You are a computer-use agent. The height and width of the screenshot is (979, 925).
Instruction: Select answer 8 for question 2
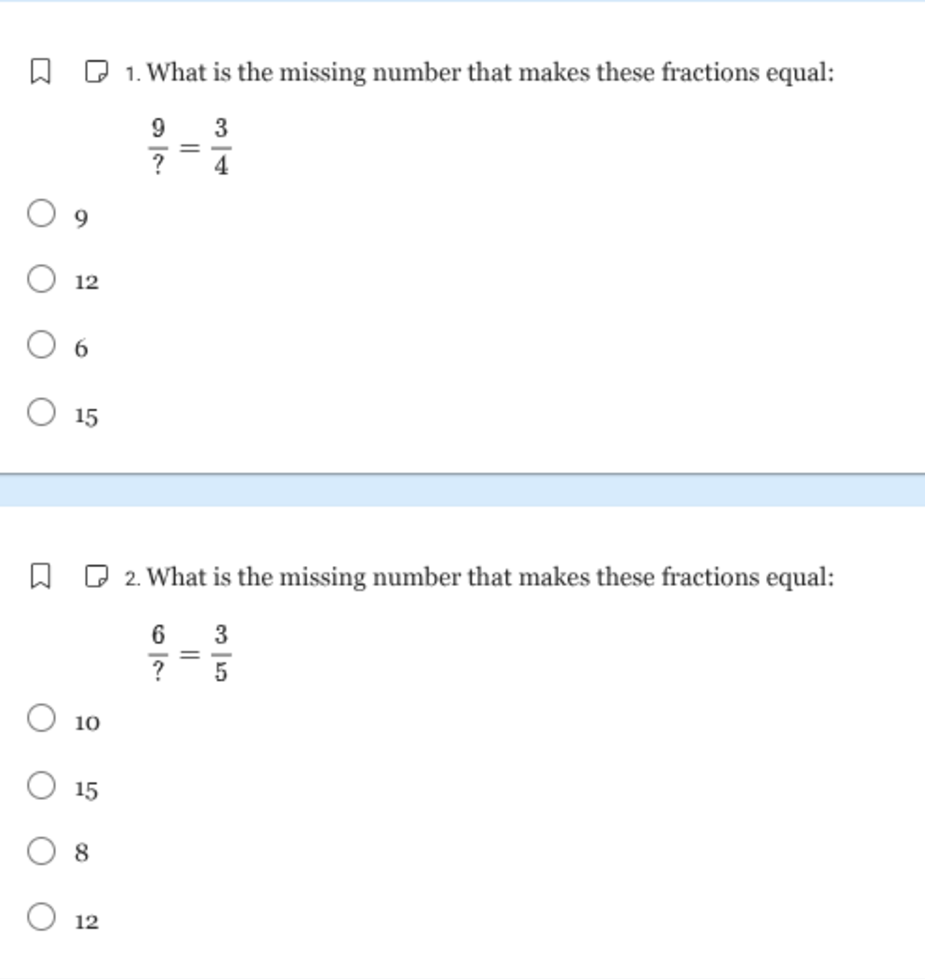40,849
